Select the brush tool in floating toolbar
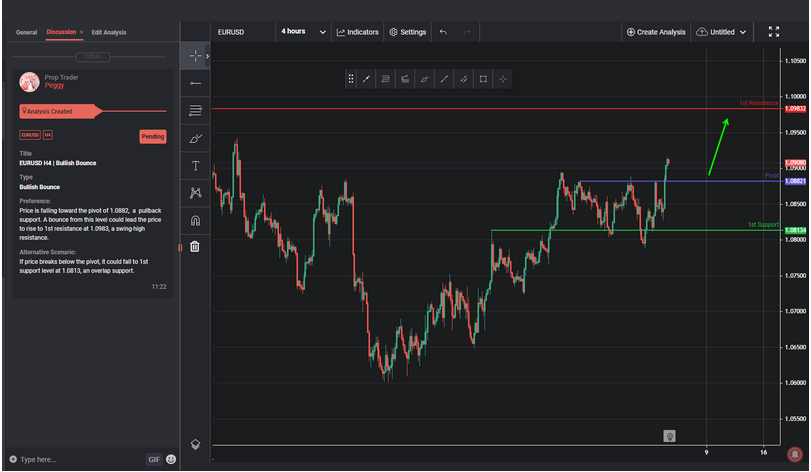Screen dimensions: 811x472 pyautogui.click(x=425, y=79)
